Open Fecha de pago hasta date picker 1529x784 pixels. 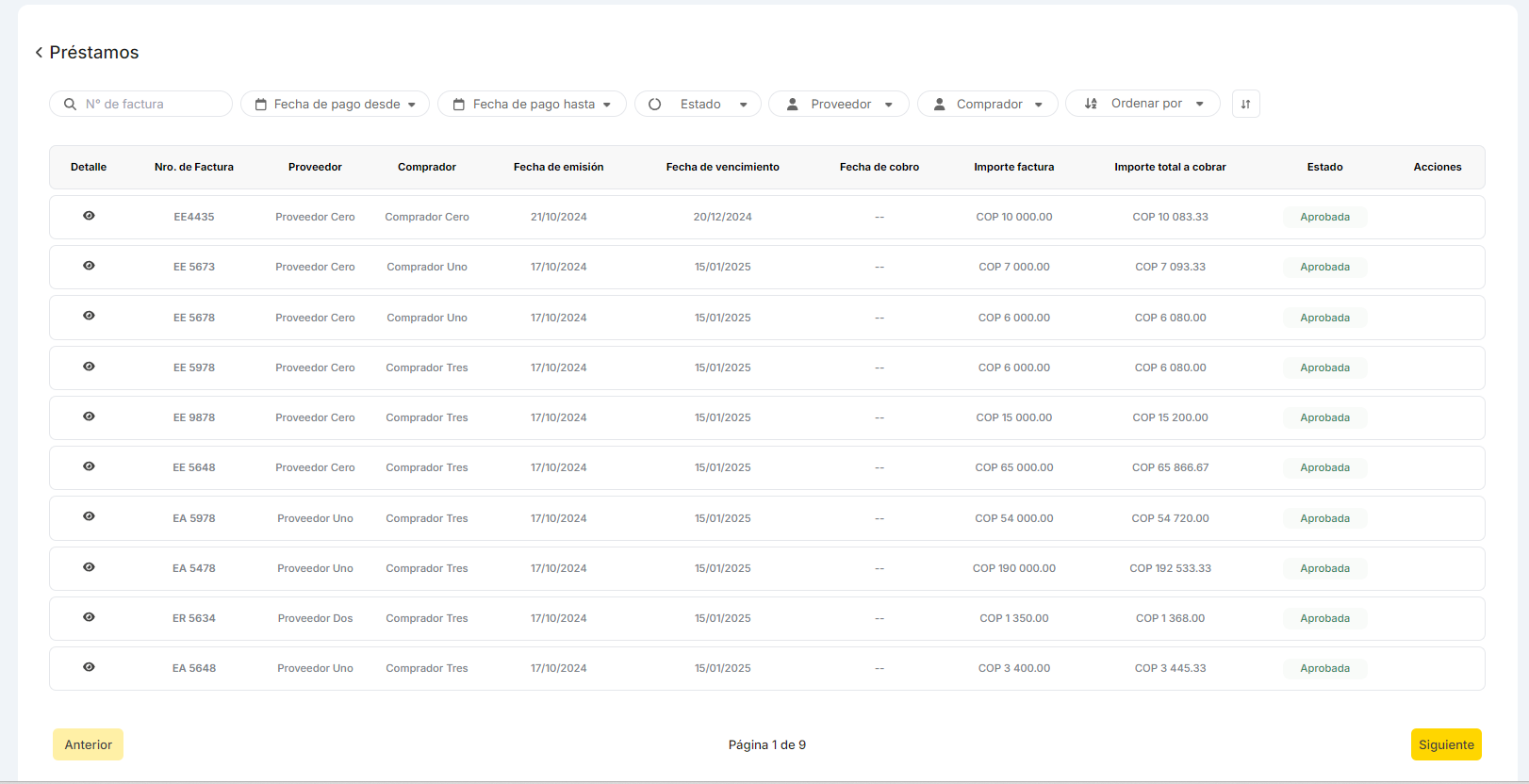point(532,104)
